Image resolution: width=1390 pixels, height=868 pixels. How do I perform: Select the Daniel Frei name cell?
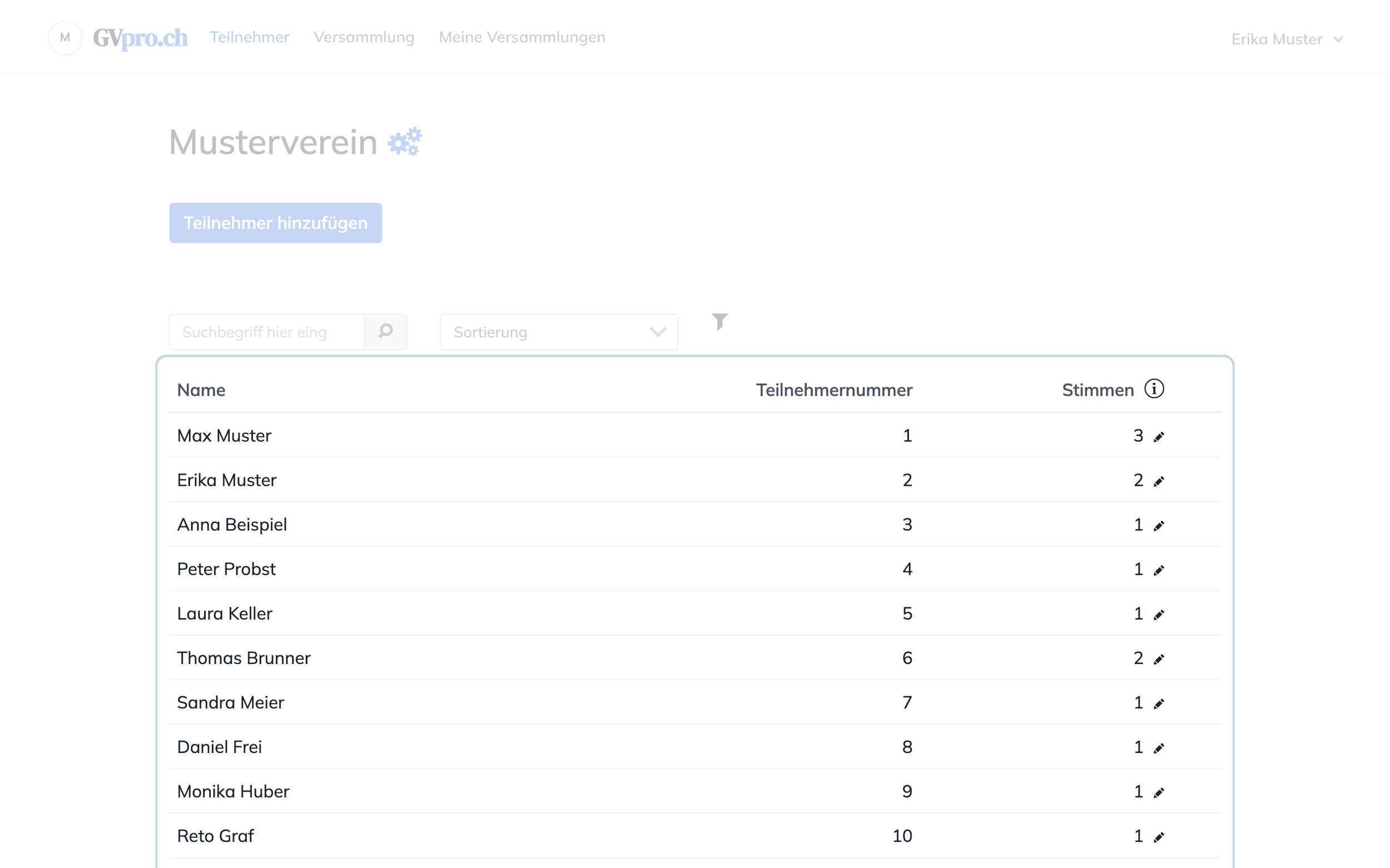click(220, 747)
